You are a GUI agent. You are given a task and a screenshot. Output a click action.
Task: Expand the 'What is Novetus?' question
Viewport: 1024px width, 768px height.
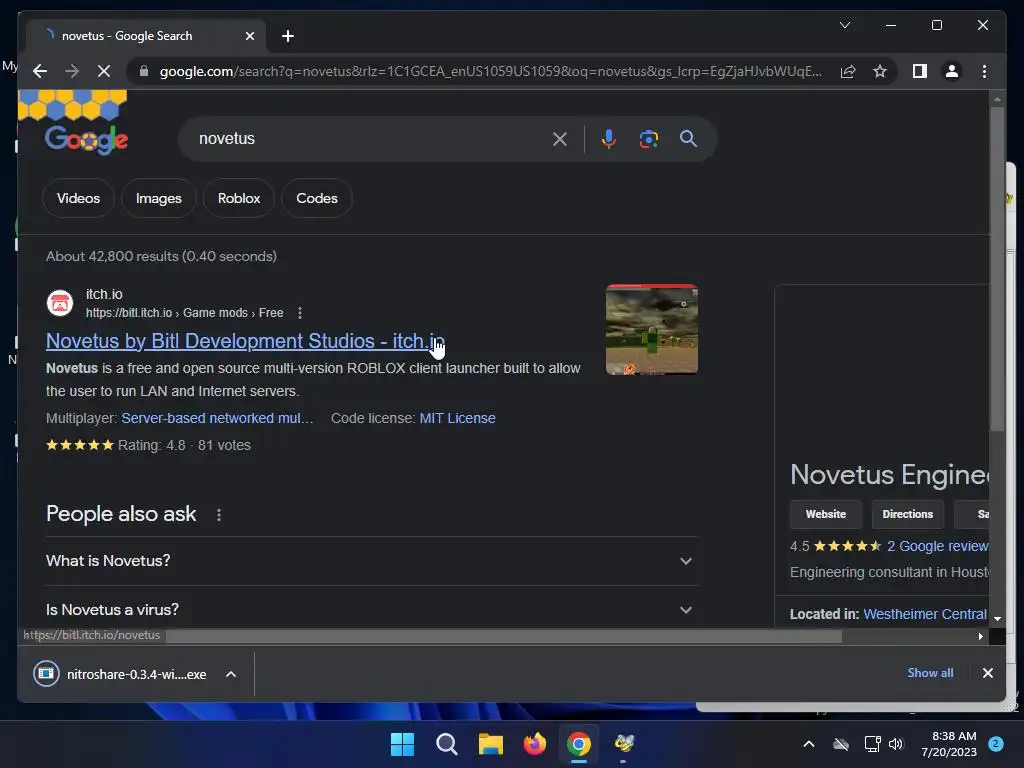(371, 561)
